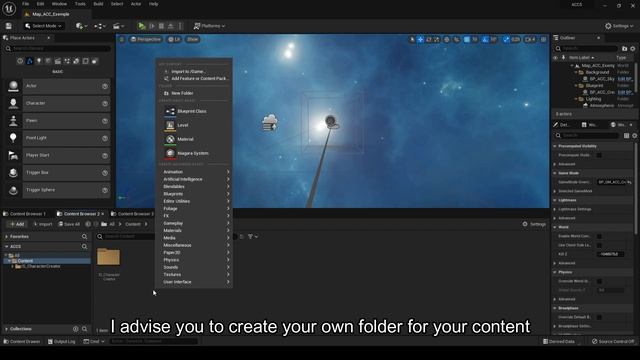Select the scale gizmo tool in viewport

tap(437, 39)
